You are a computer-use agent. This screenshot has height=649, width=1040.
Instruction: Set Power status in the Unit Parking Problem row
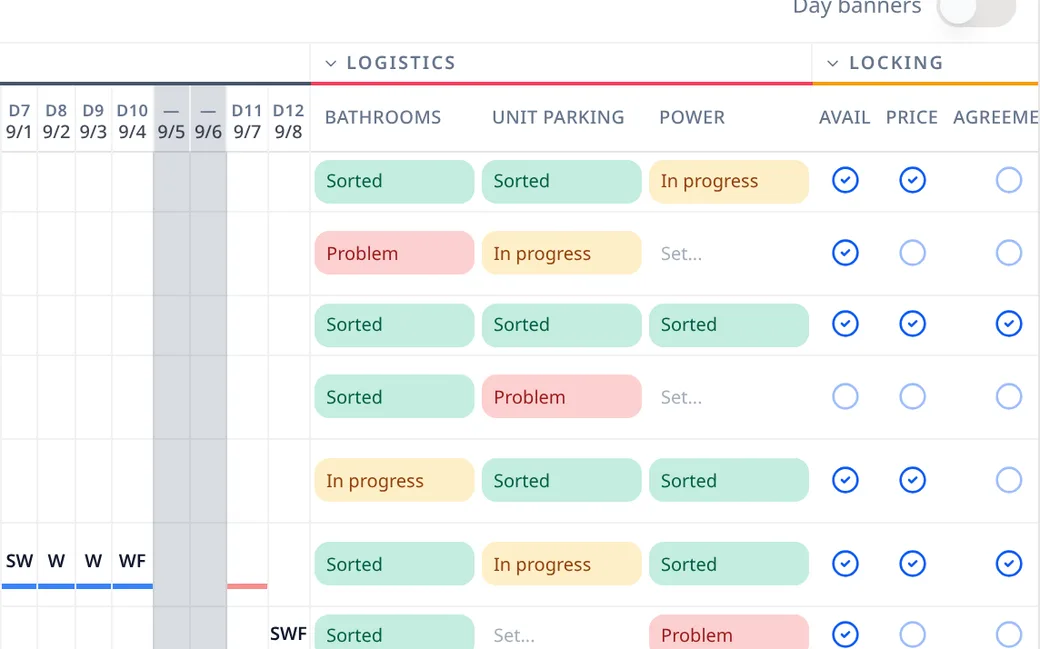728,396
